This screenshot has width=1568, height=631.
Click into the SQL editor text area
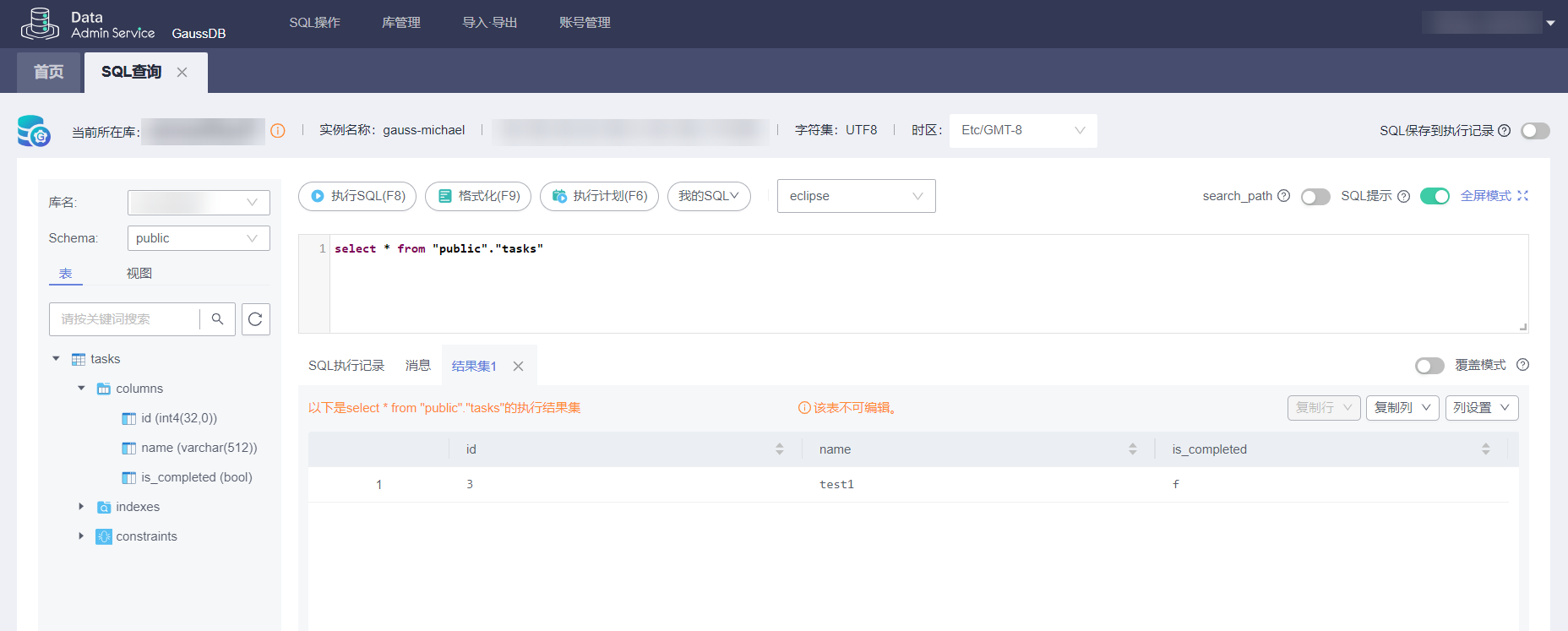coord(928,284)
